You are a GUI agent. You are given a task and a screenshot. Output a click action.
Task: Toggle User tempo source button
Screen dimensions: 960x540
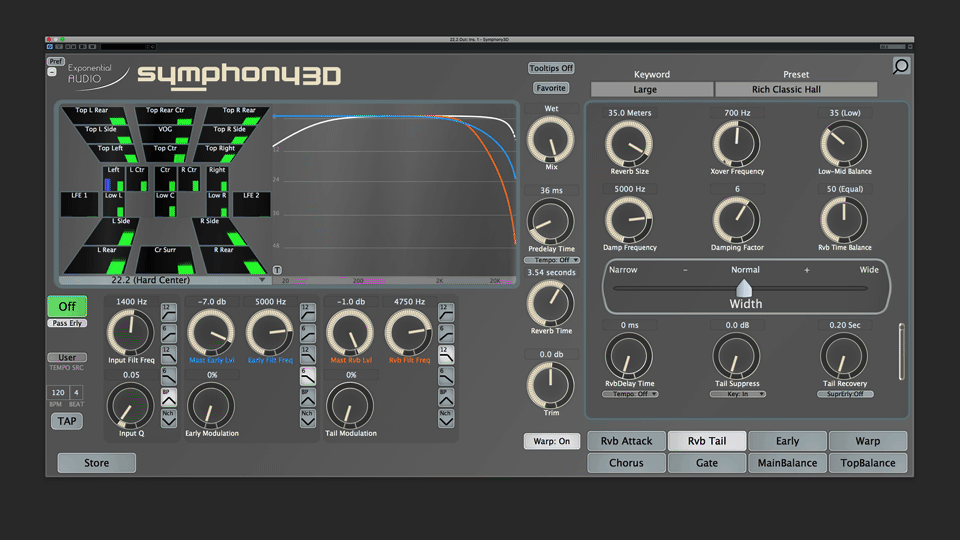tap(67, 358)
